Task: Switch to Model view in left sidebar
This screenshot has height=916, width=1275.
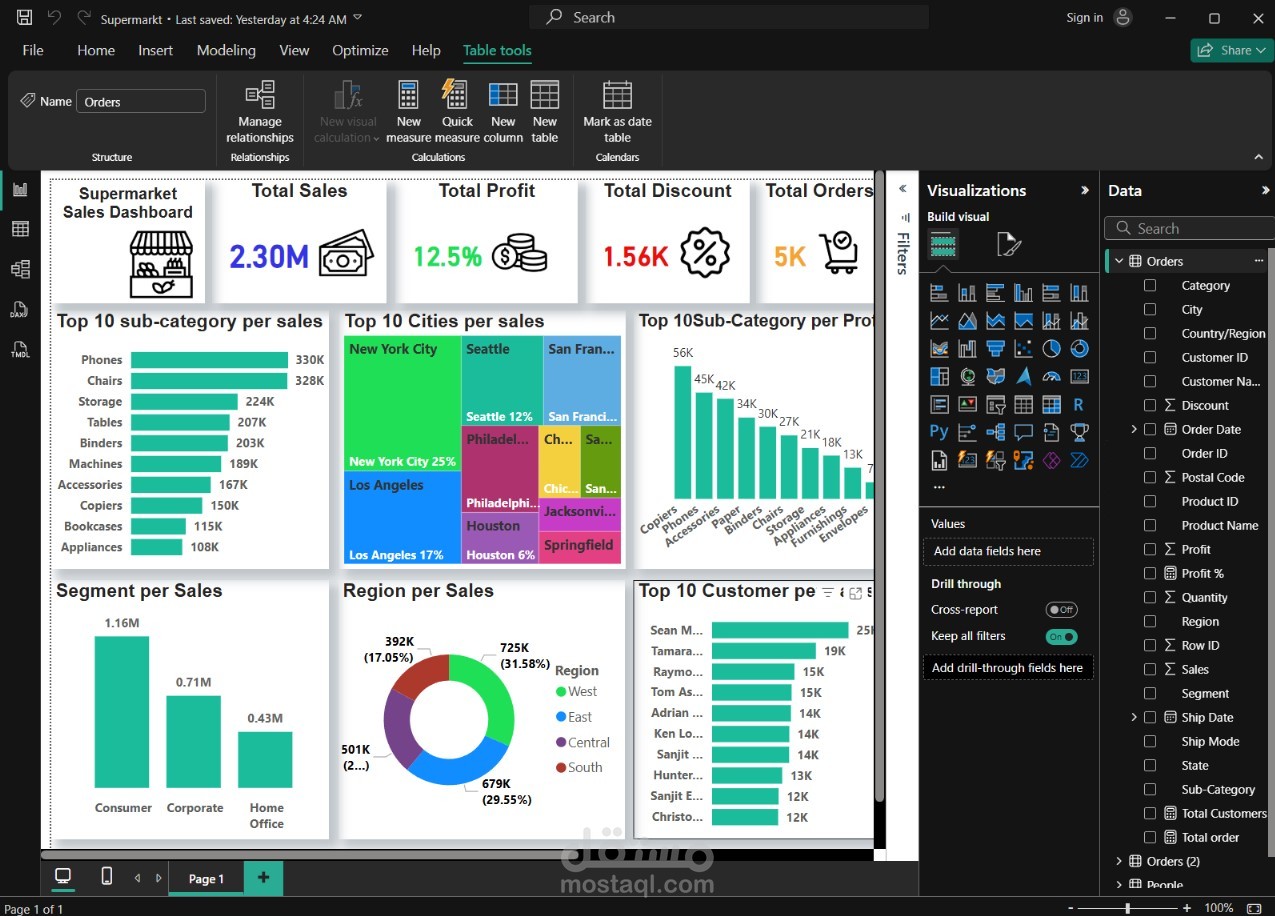Action: (x=20, y=269)
